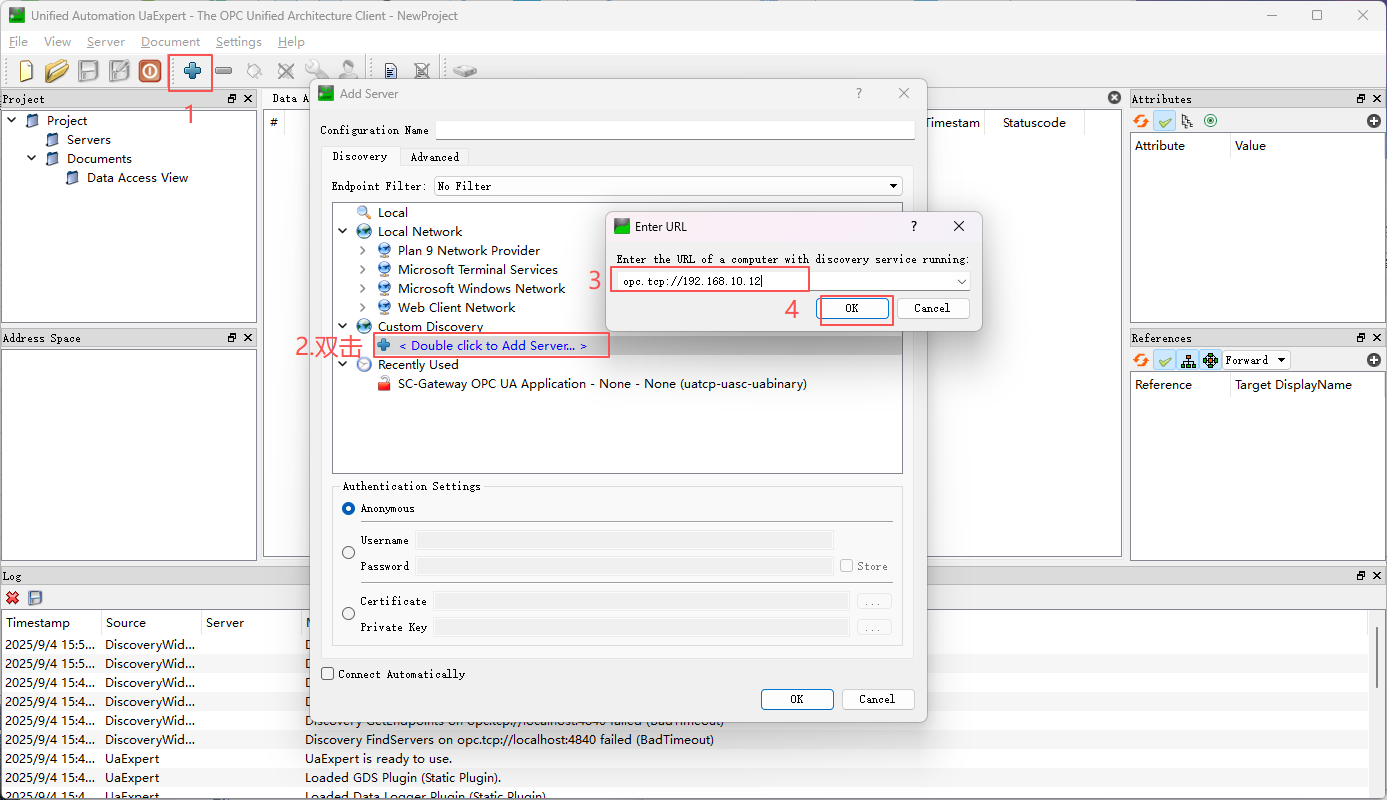Viewport: 1387px width, 800px height.
Task: Click the Add Server plus icon in toolbar
Action: (192, 71)
